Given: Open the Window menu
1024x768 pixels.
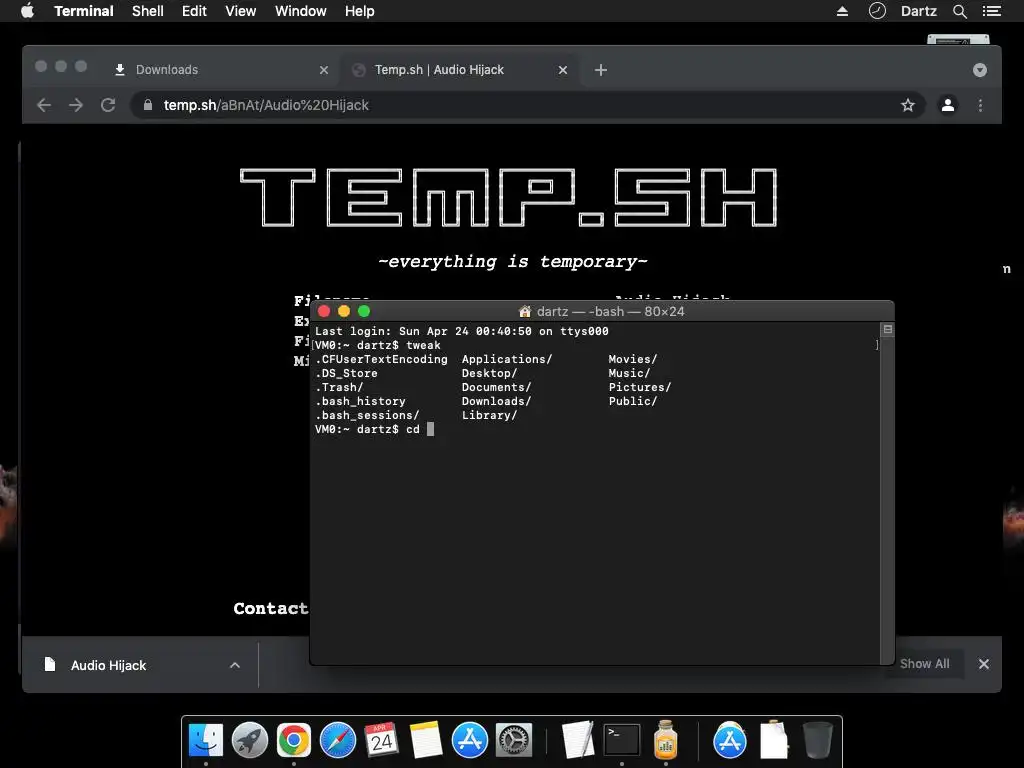Looking at the screenshot, I should 300,11.
